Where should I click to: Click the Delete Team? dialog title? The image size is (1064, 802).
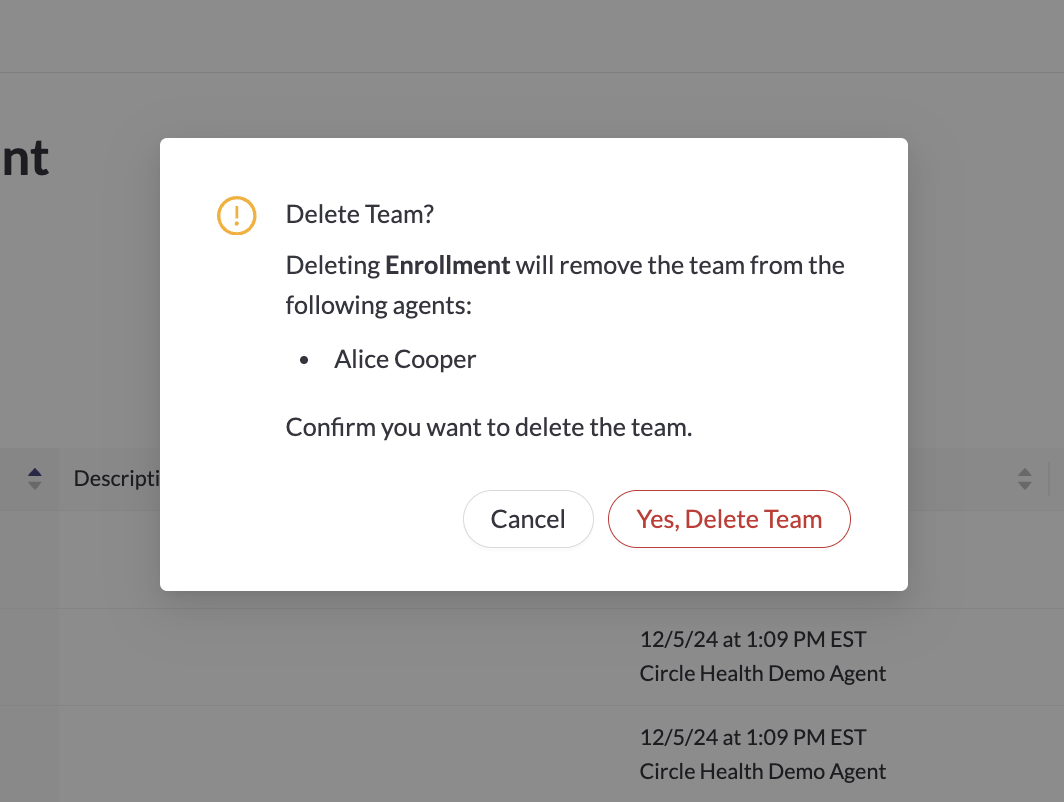[x=360, y=215]
